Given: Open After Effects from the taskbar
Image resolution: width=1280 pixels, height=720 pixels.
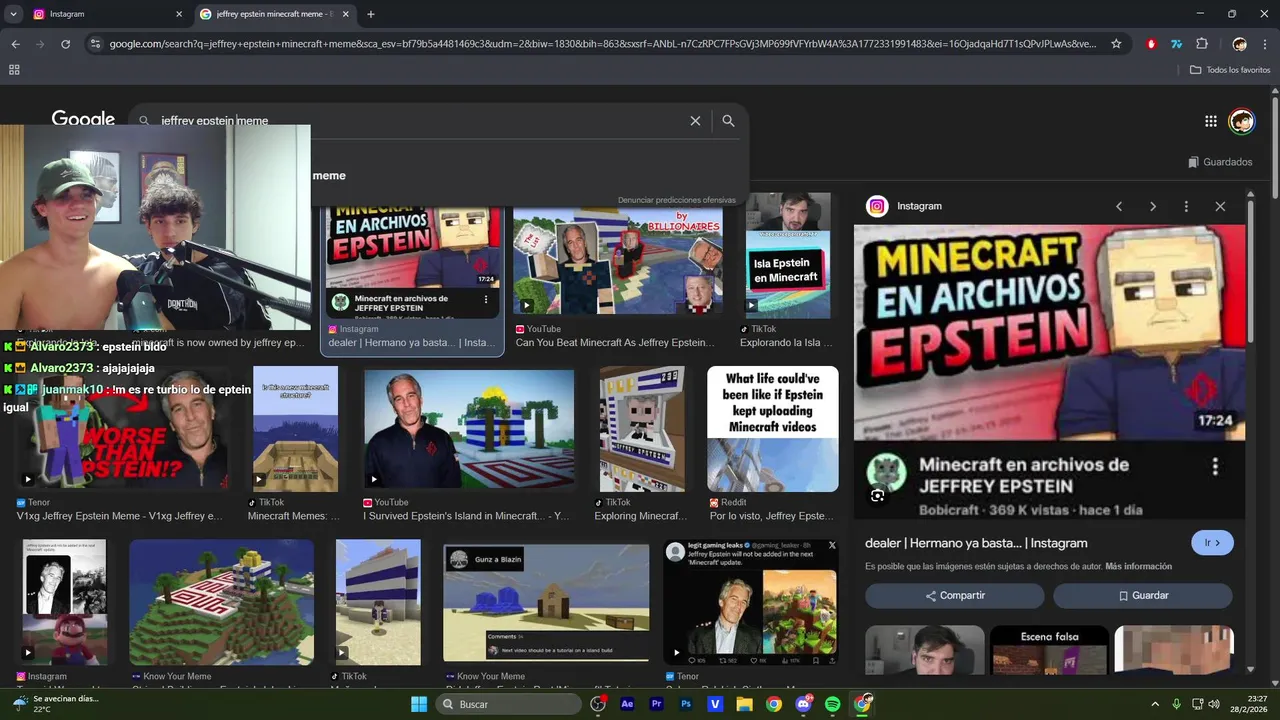Looking at the screenshot, I should [x=627, y=704].
